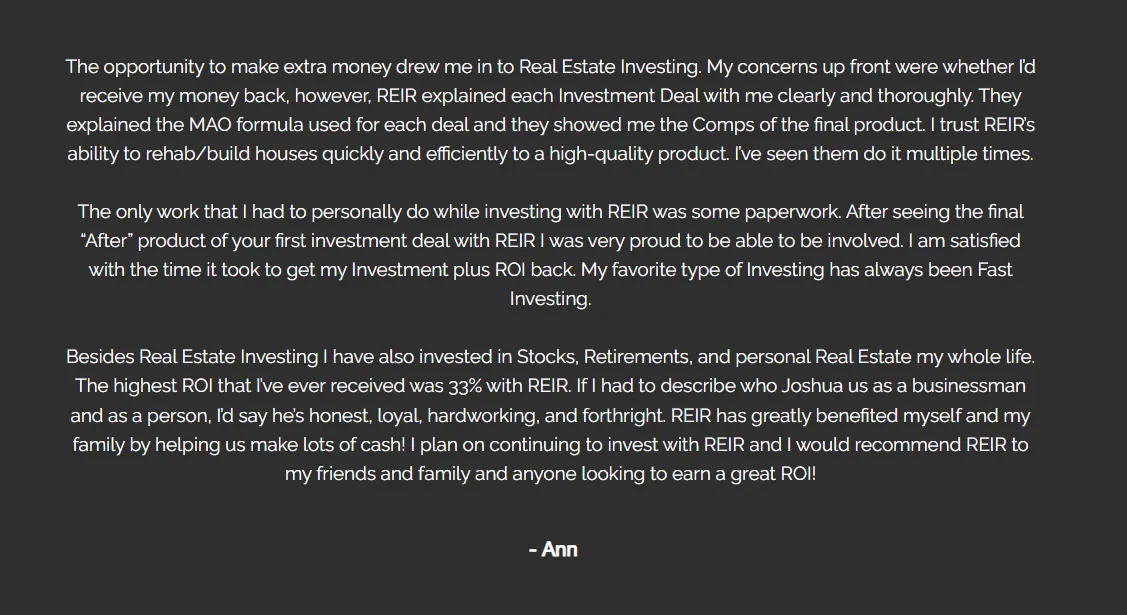Screen dimensions: 1127x615
Task: Click the words "Investment plus ROI back"
Action: 463,270
